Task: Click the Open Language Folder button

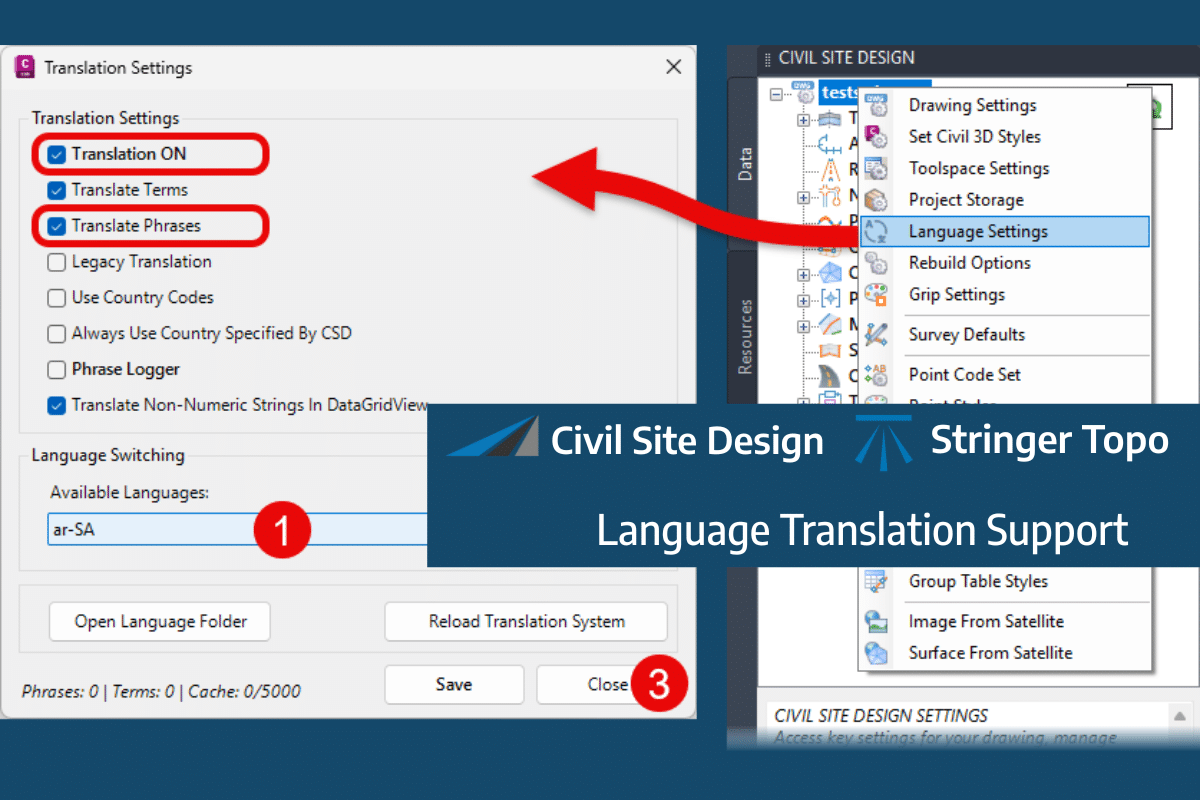Action: tap(161, 621)
